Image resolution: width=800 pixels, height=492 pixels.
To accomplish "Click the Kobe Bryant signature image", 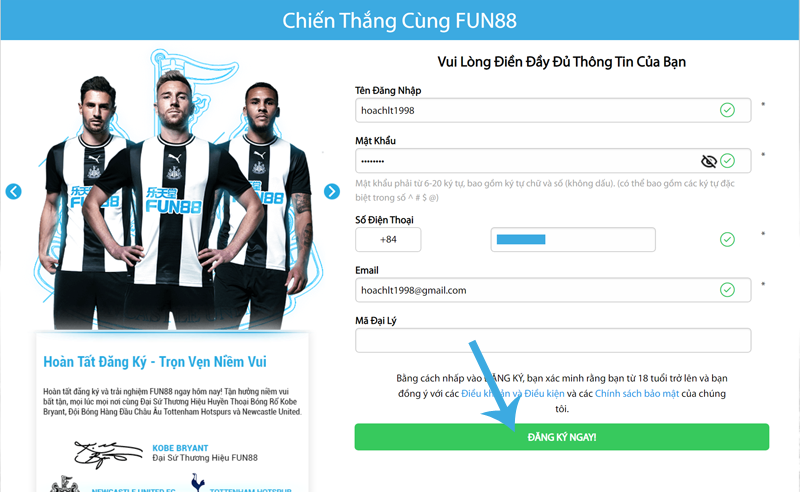I will pos(108,454).
